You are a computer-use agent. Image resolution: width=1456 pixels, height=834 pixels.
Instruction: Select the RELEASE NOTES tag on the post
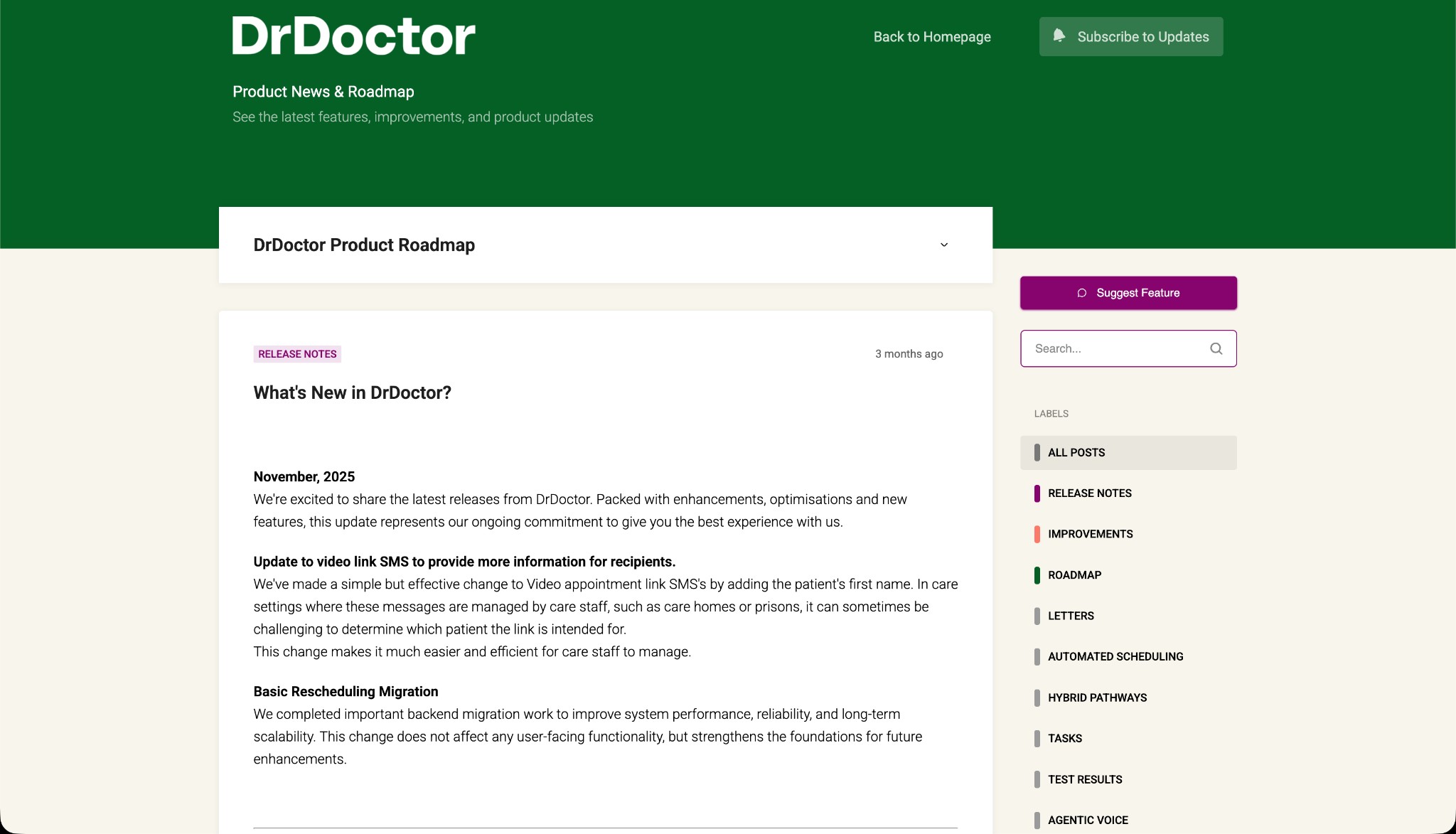pos(296,353)
